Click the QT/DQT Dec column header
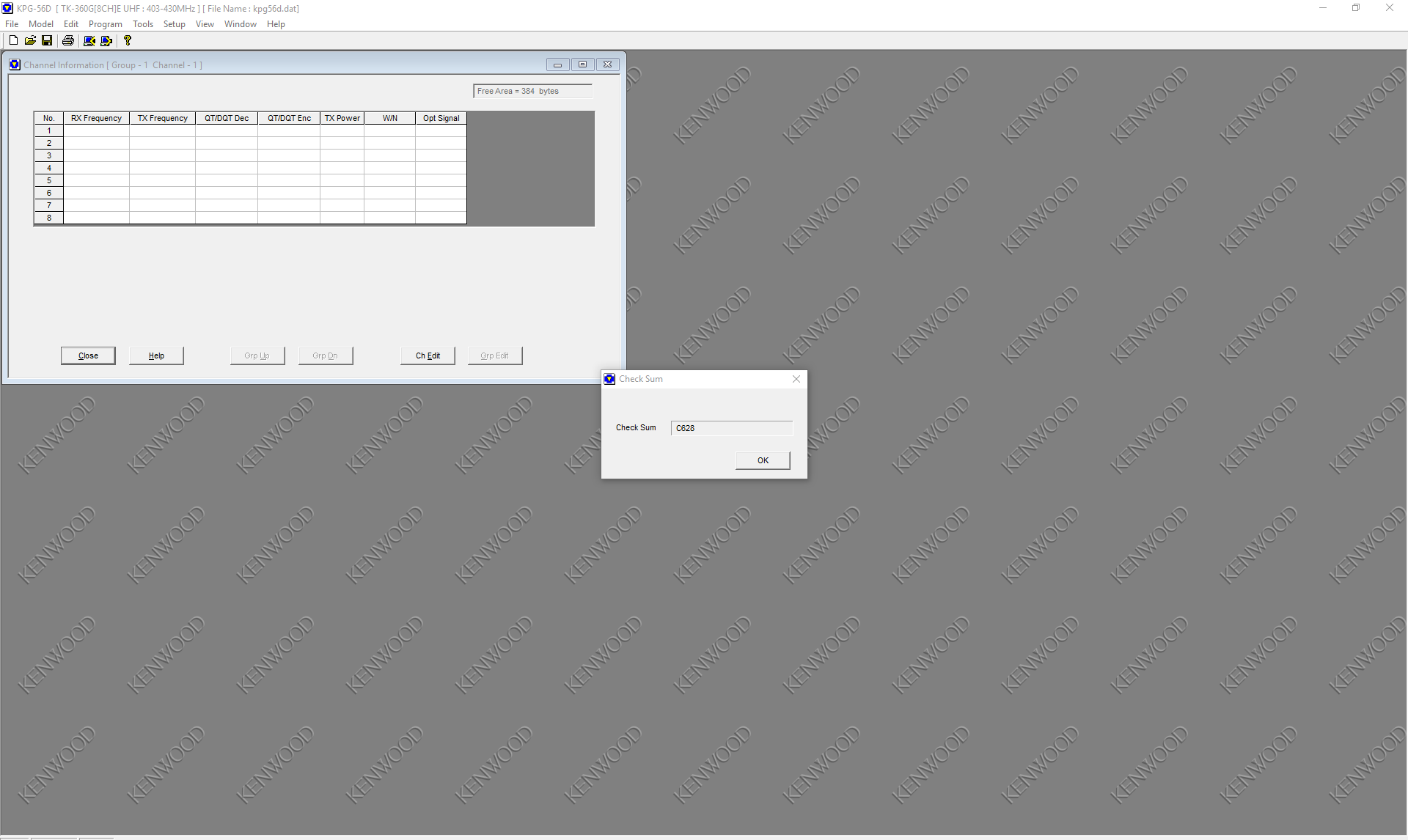Screen dimensions: 1408x840 [x=227, y=118]
